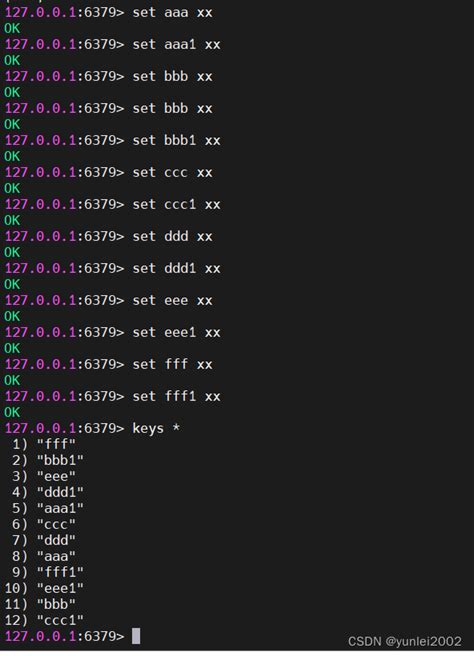Click the "keys *" command text
This screenshot has height=656, width=474.
coord(156,428)
